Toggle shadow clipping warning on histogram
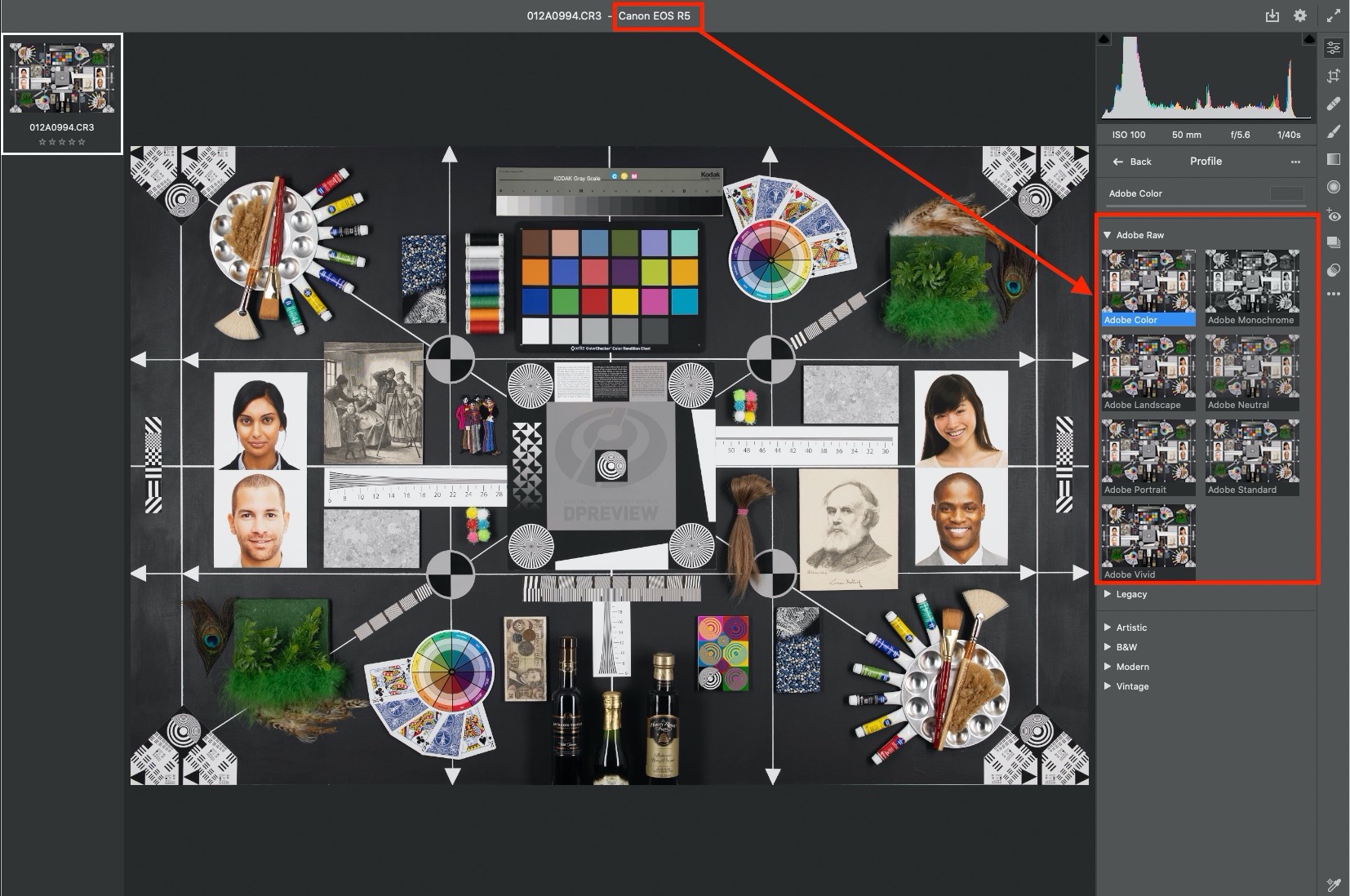This screenshot has height=896, width=1350. (x=1104, y=38)
